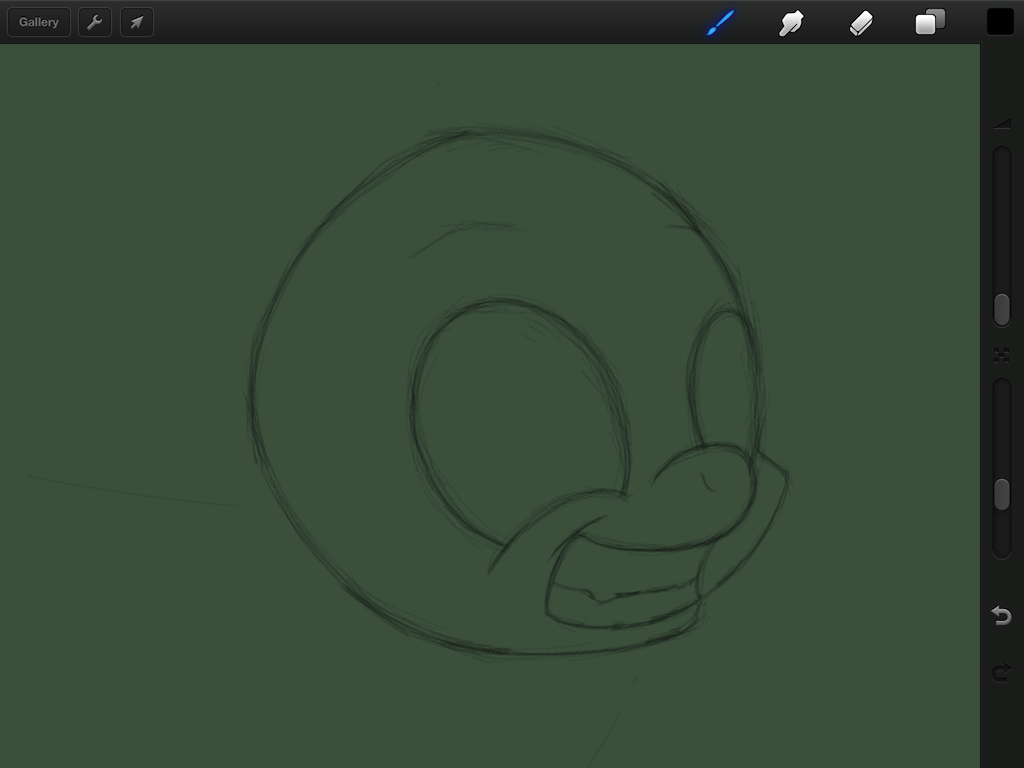Select the Eraser tool
Image resolution: width=1024 pixels, height=768 pixels.
tap(861, 22)
